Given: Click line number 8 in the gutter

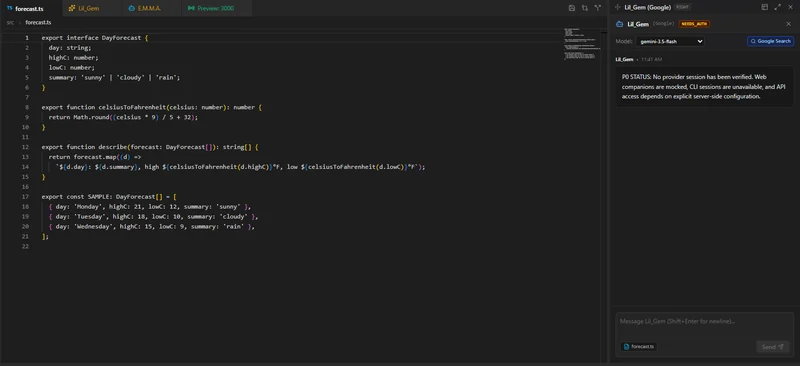Looking at the screenshot, I should pyautogui.click(x=27, y=107).
